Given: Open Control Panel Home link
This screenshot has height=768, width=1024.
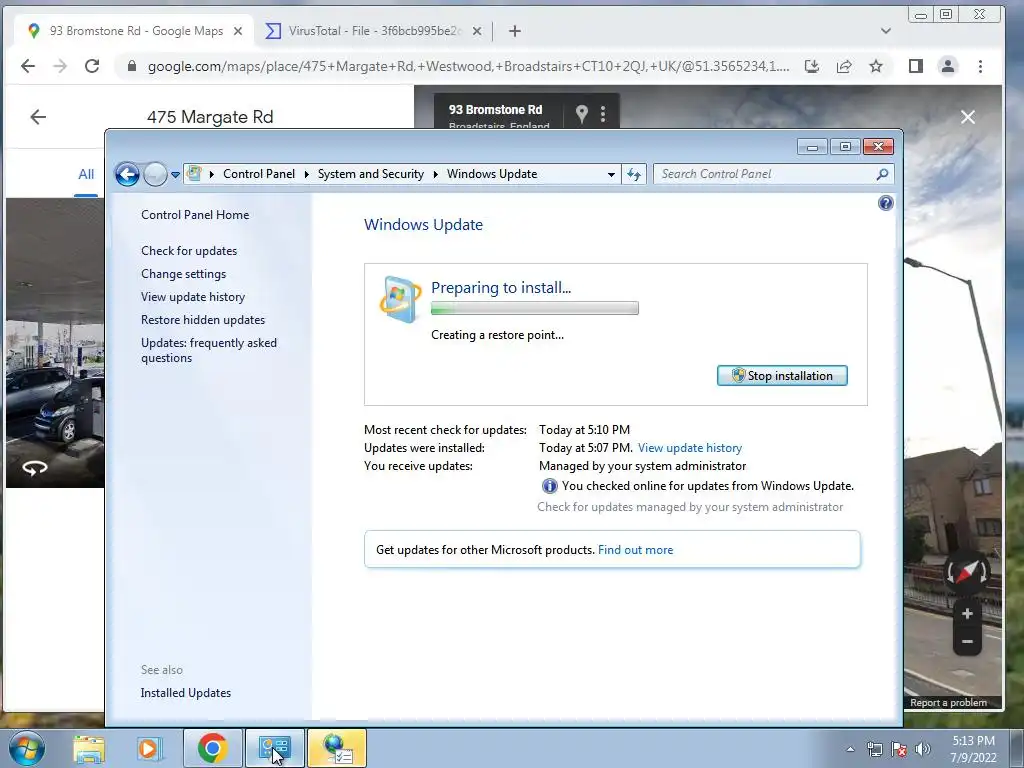Looking at the screenshot, I should point(195,215).
